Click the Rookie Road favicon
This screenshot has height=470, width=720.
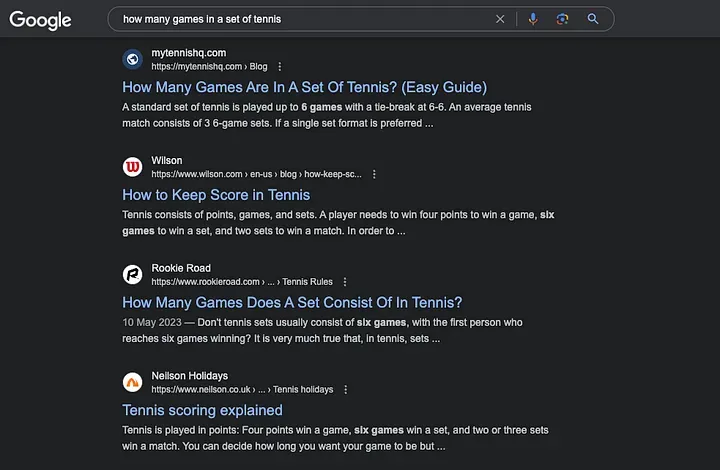[133, 274]
